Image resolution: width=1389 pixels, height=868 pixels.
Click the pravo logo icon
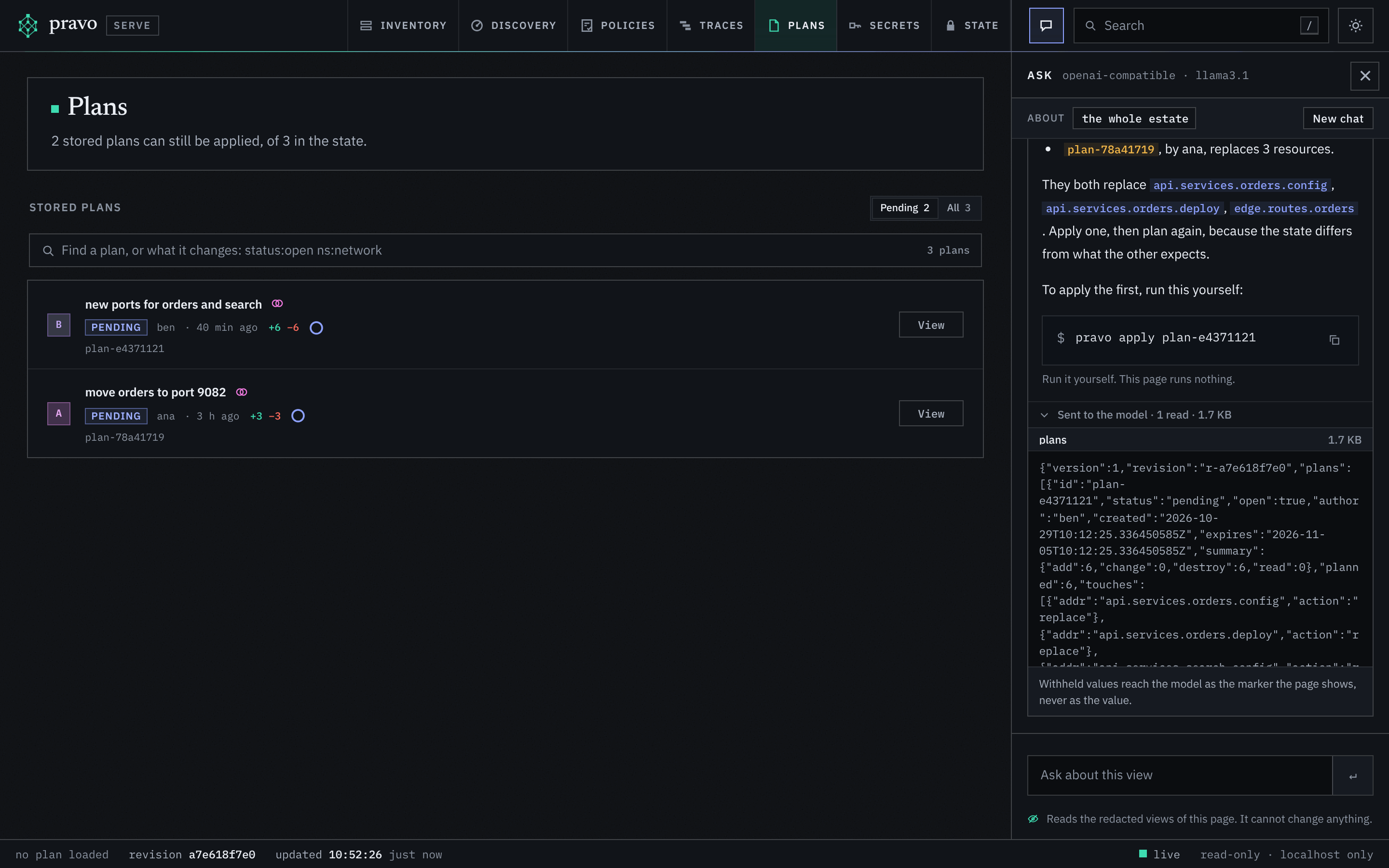[27, 25]
